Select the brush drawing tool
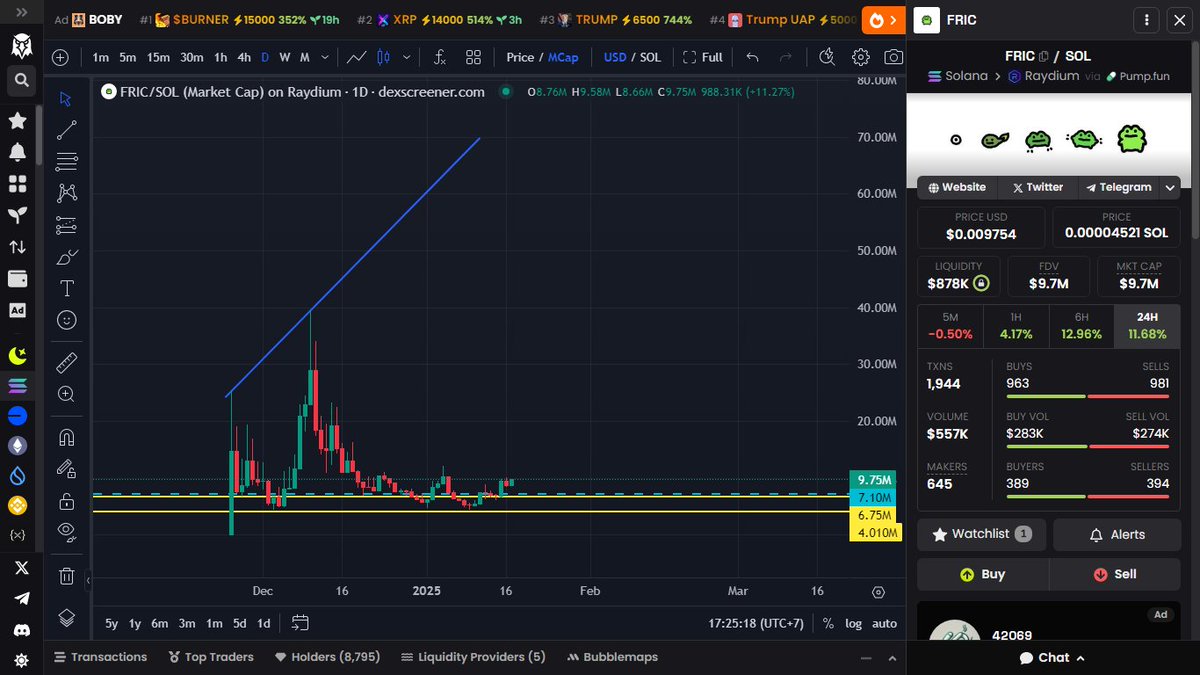Viewport: 1200px width, 675px height. [66, 257]
